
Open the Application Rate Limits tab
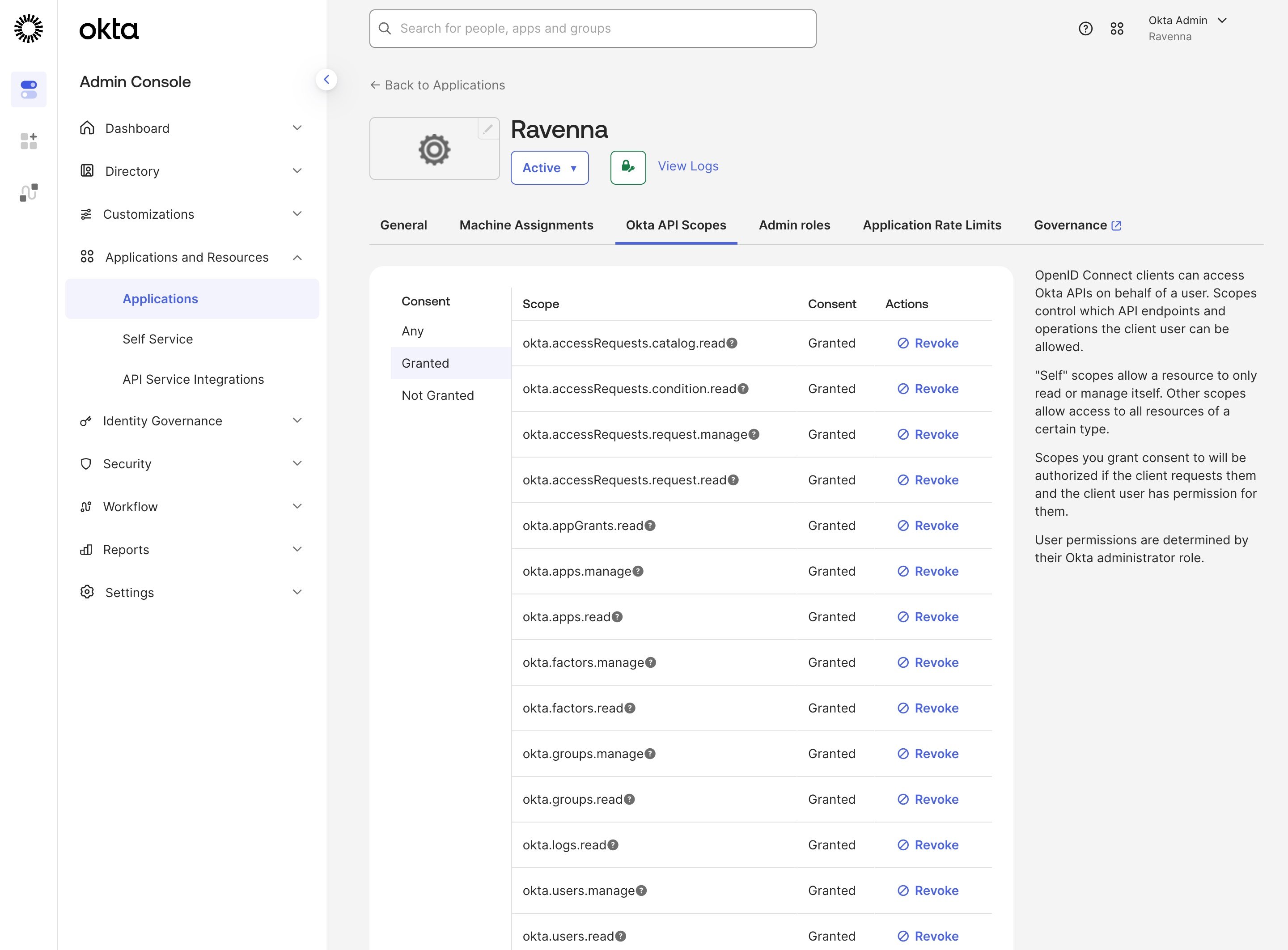point(932,225)
